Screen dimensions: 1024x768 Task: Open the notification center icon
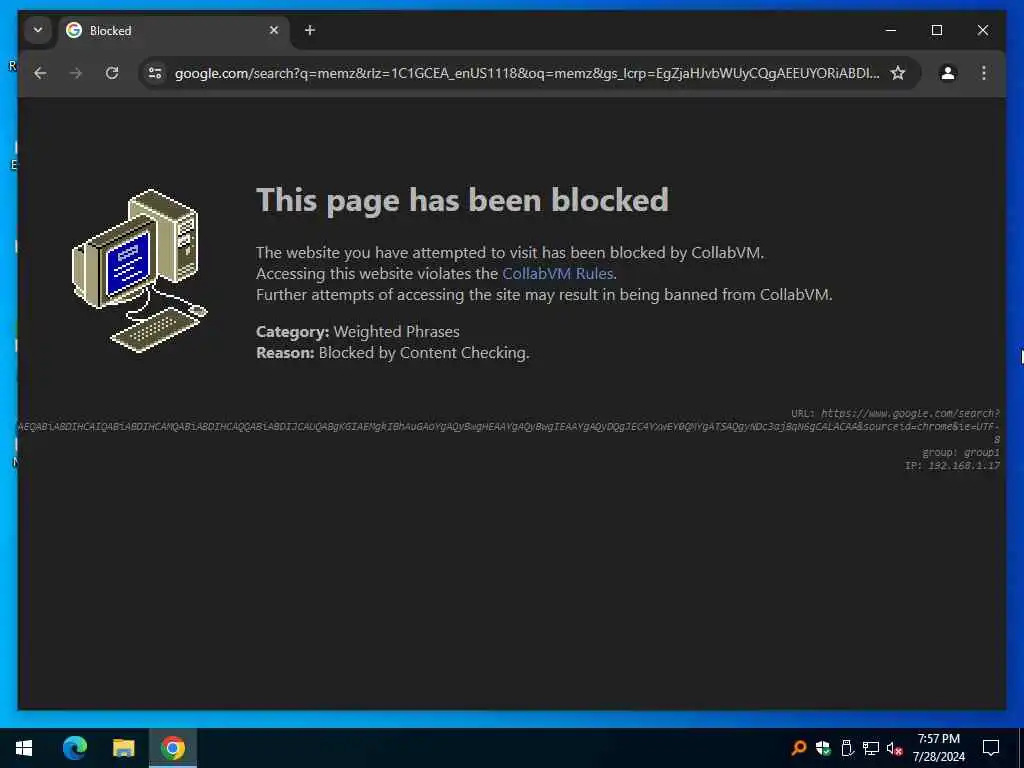(x=991, y=748)
